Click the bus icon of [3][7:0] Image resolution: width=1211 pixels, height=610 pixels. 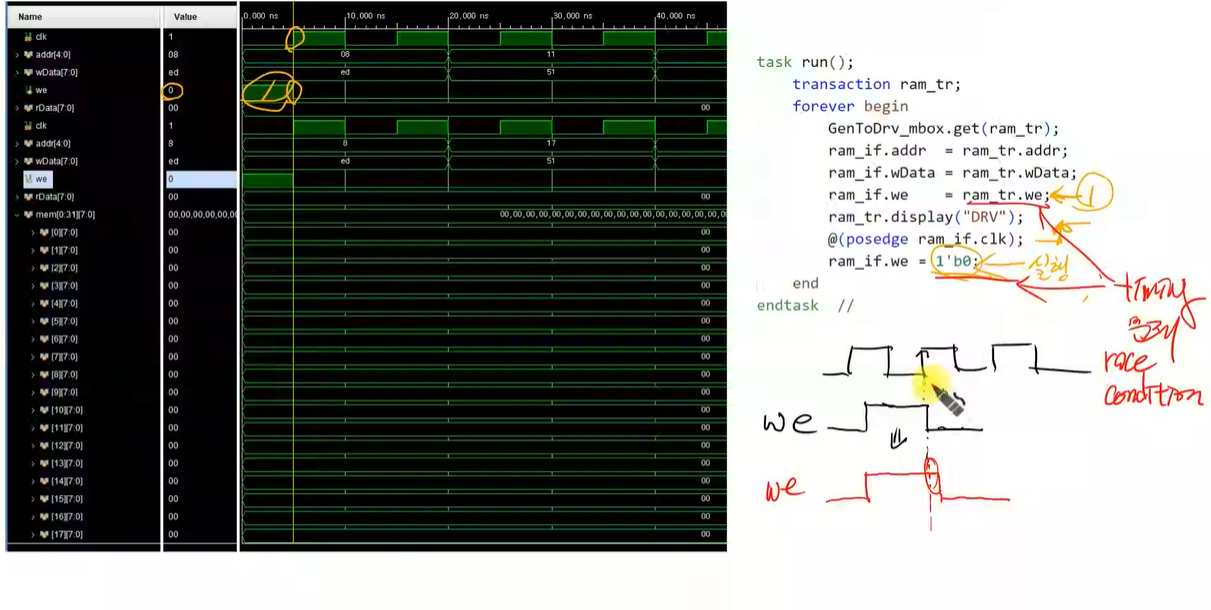[x=44, y=286]
